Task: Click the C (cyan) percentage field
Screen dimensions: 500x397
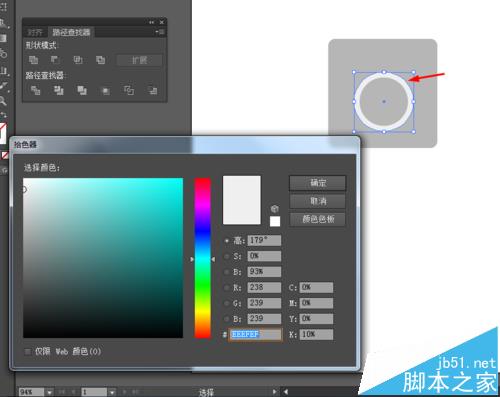Action: point(316,287)
